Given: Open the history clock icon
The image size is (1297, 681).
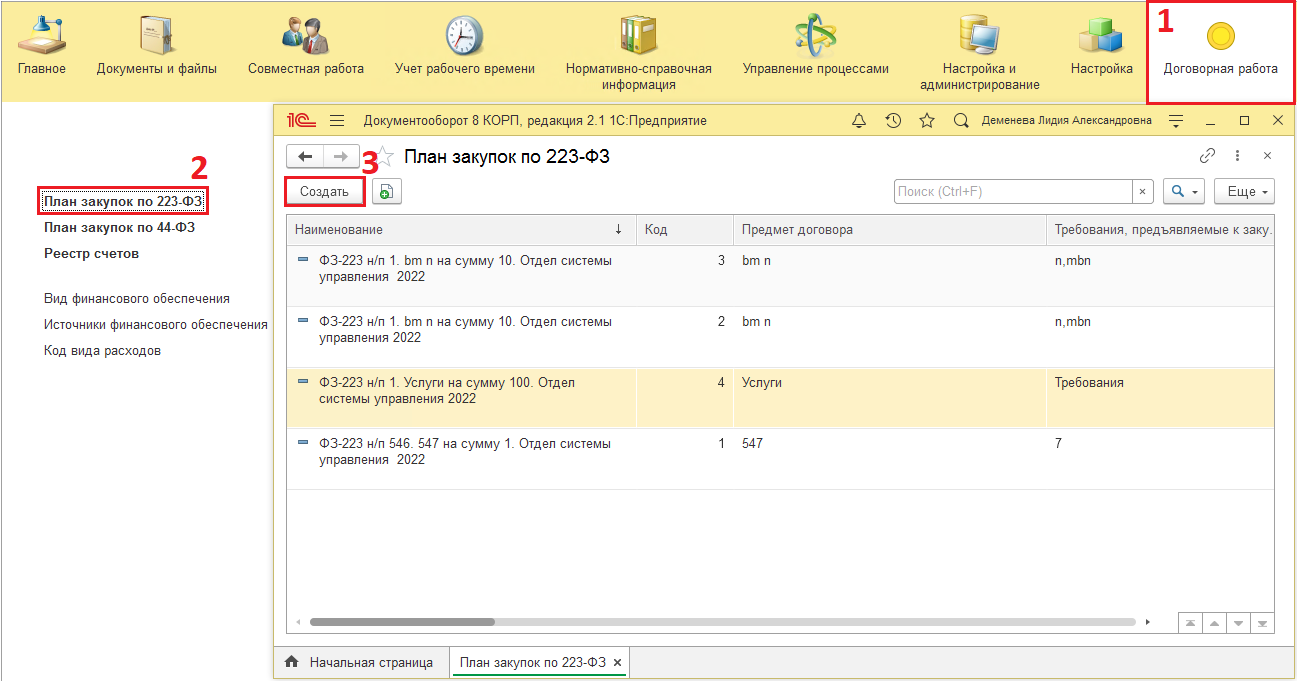Looking at the screenshot, I should 893,120.
